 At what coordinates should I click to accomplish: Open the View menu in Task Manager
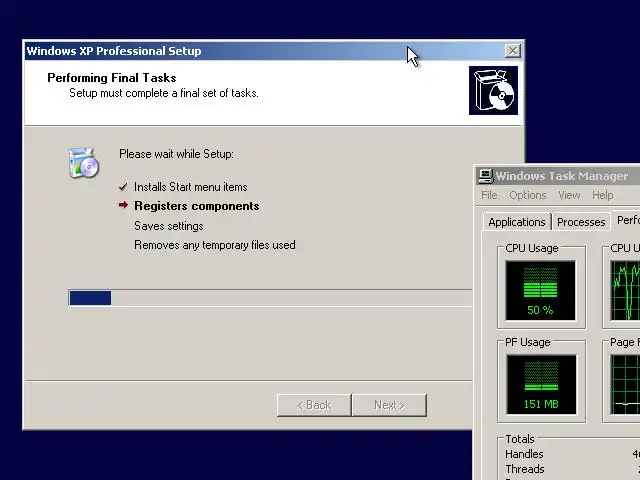coord(569,195)
